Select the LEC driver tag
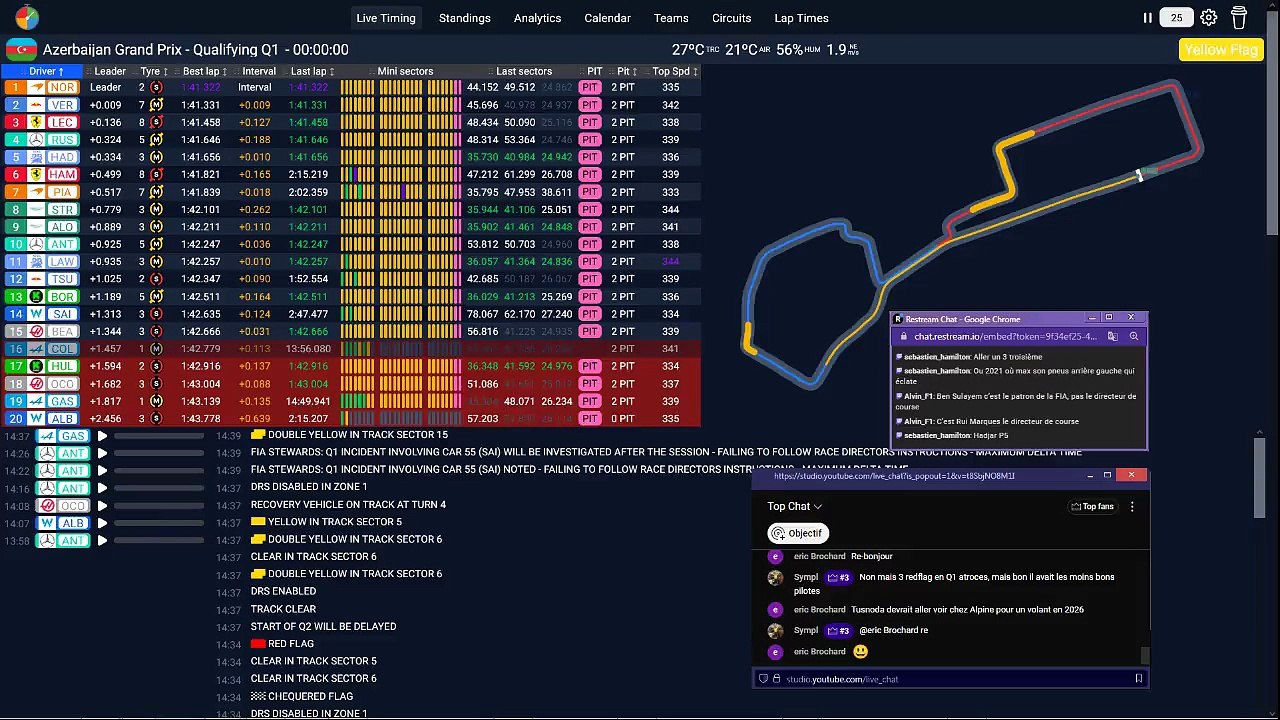 [x=62, y=122]
